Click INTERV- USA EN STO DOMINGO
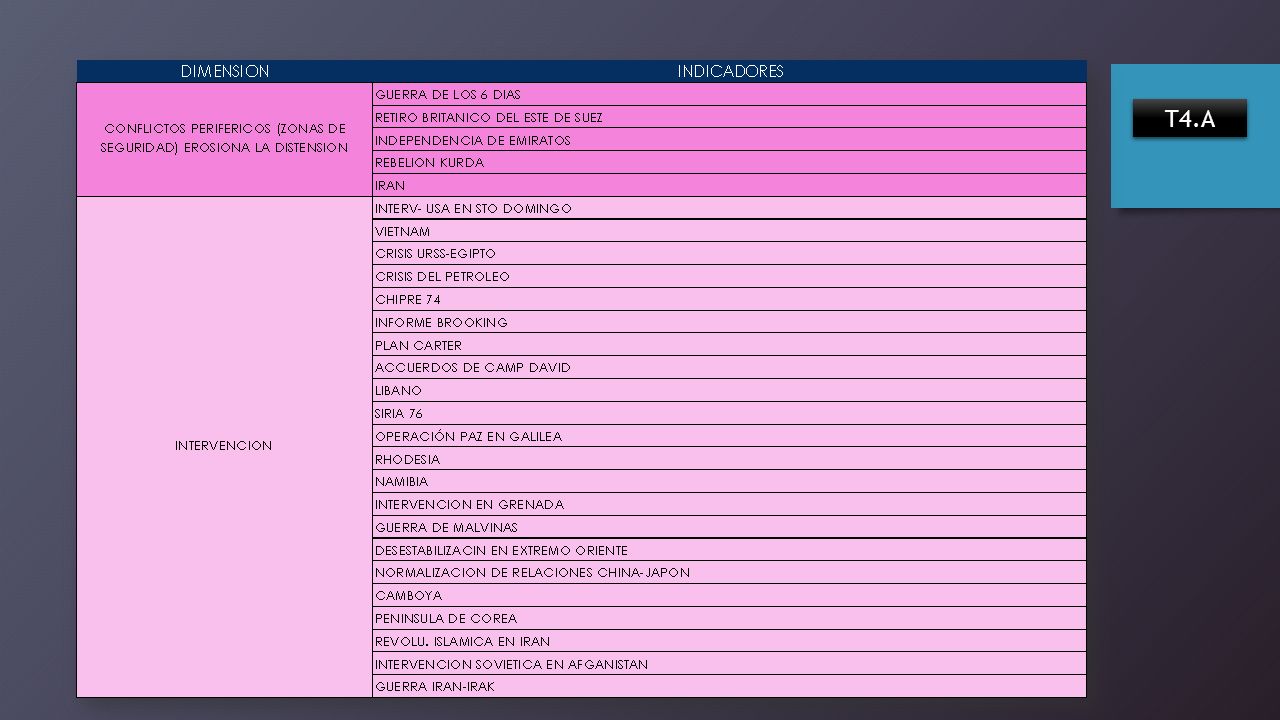 pyautogui.click(x=729, y=208)
